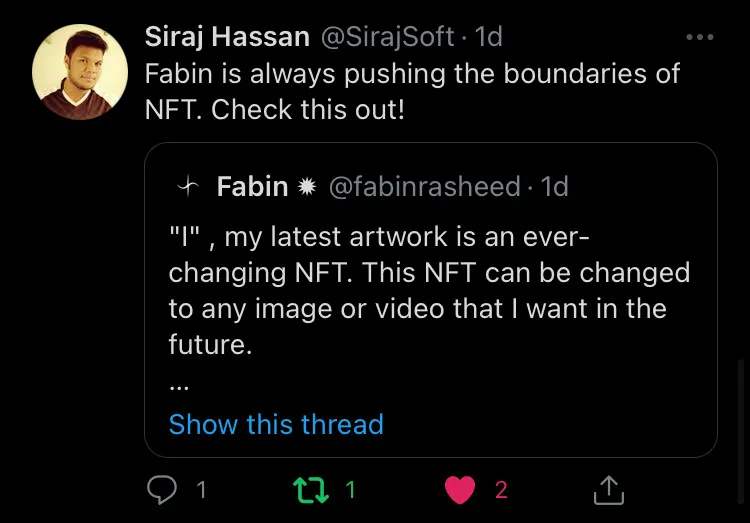Click the Fabin display name
Screen dimensions: 750x523
pos(252,186)
